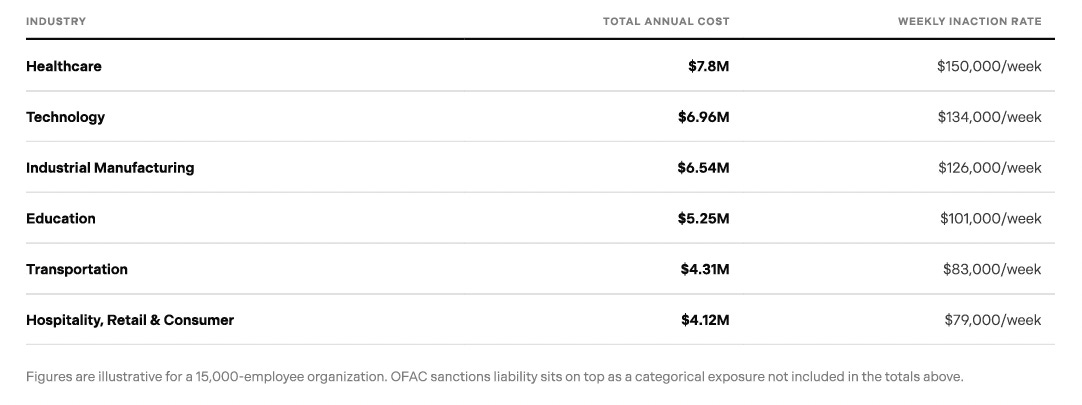The width and height of the screenshot is (1082, 405).
Task: Click the illustrative figures footnote text
Action: coord(495,377)
